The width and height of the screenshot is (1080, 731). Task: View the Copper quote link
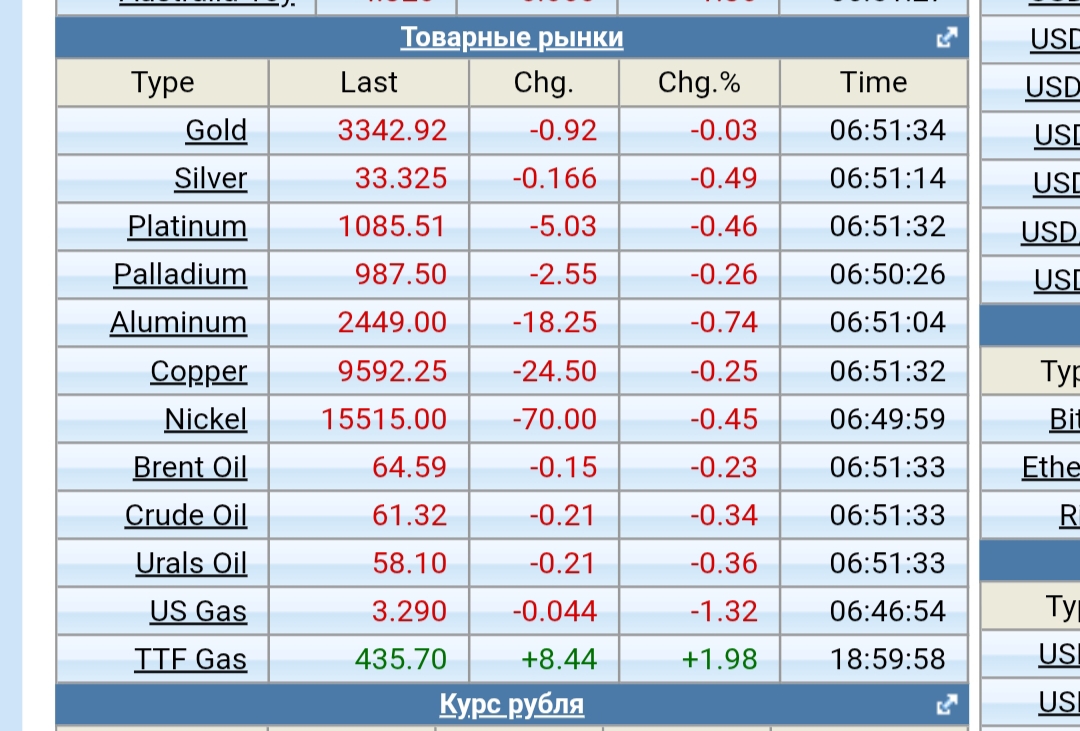pyautogui.click(x=198, y=371)
